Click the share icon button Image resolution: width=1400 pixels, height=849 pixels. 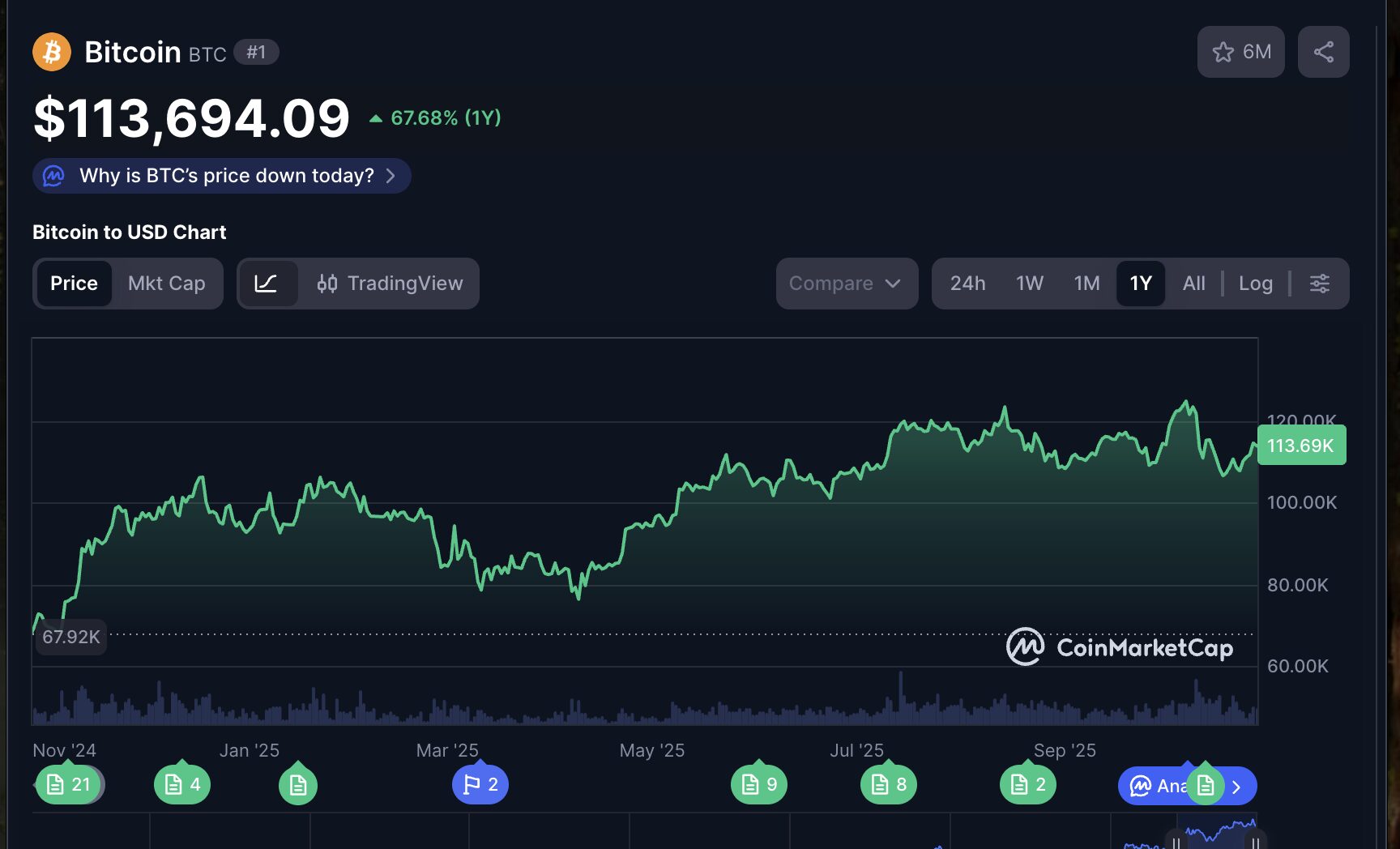pos(1323,52)
